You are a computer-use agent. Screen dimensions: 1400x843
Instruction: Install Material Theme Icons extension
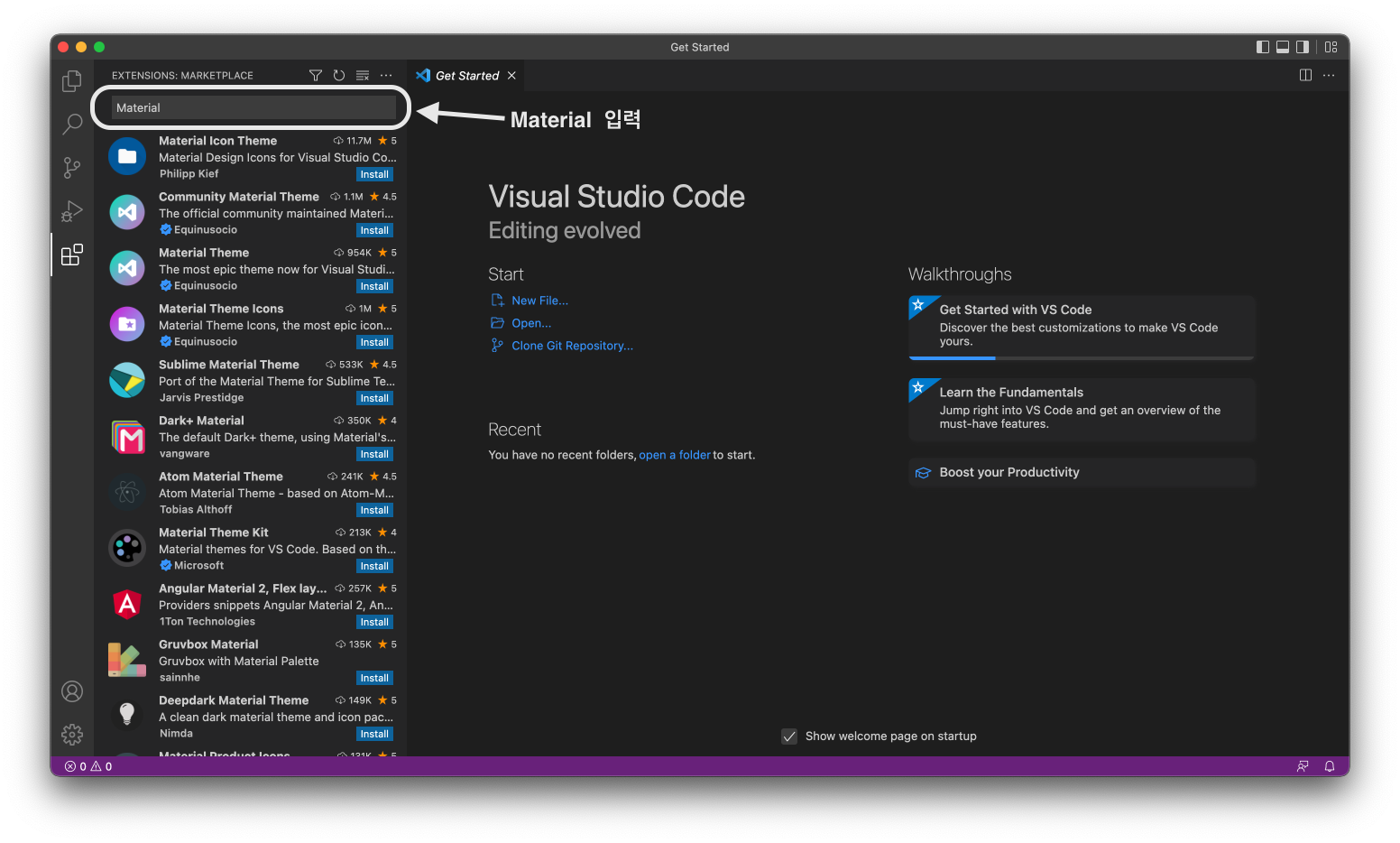point(374,343)
